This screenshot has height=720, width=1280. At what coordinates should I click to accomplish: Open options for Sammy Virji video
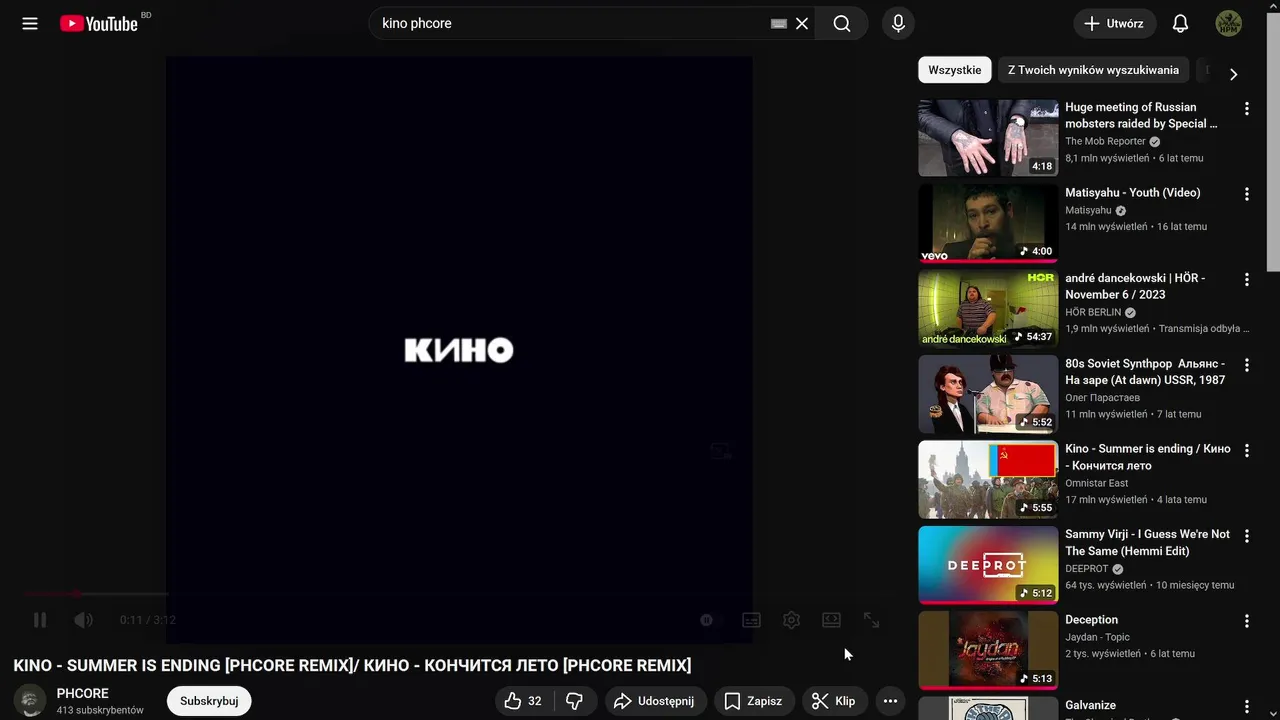(1246, 536)
